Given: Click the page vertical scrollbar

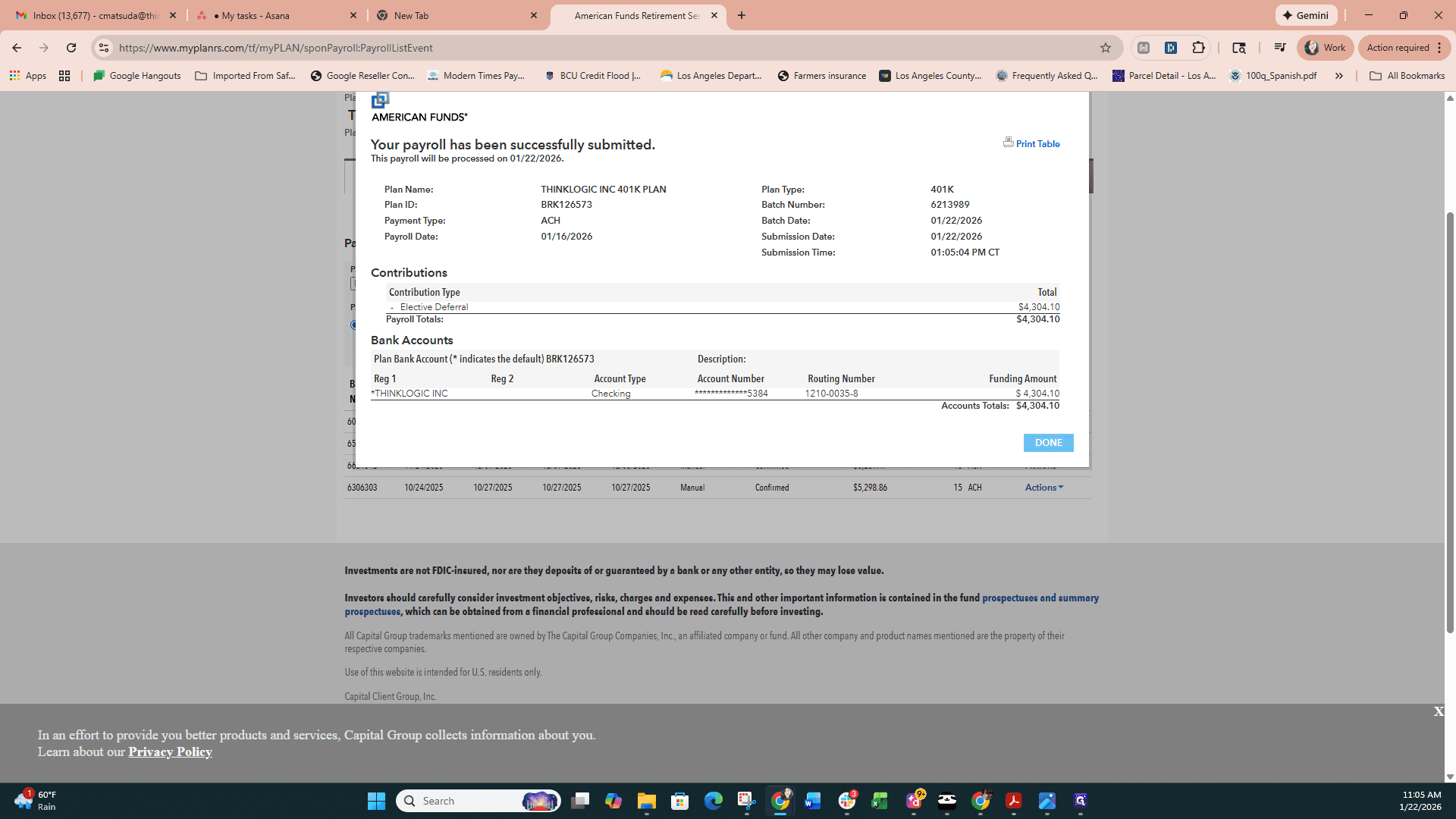Looking at the screenshot, I should pyautogui.click(x=1450, y=422).
